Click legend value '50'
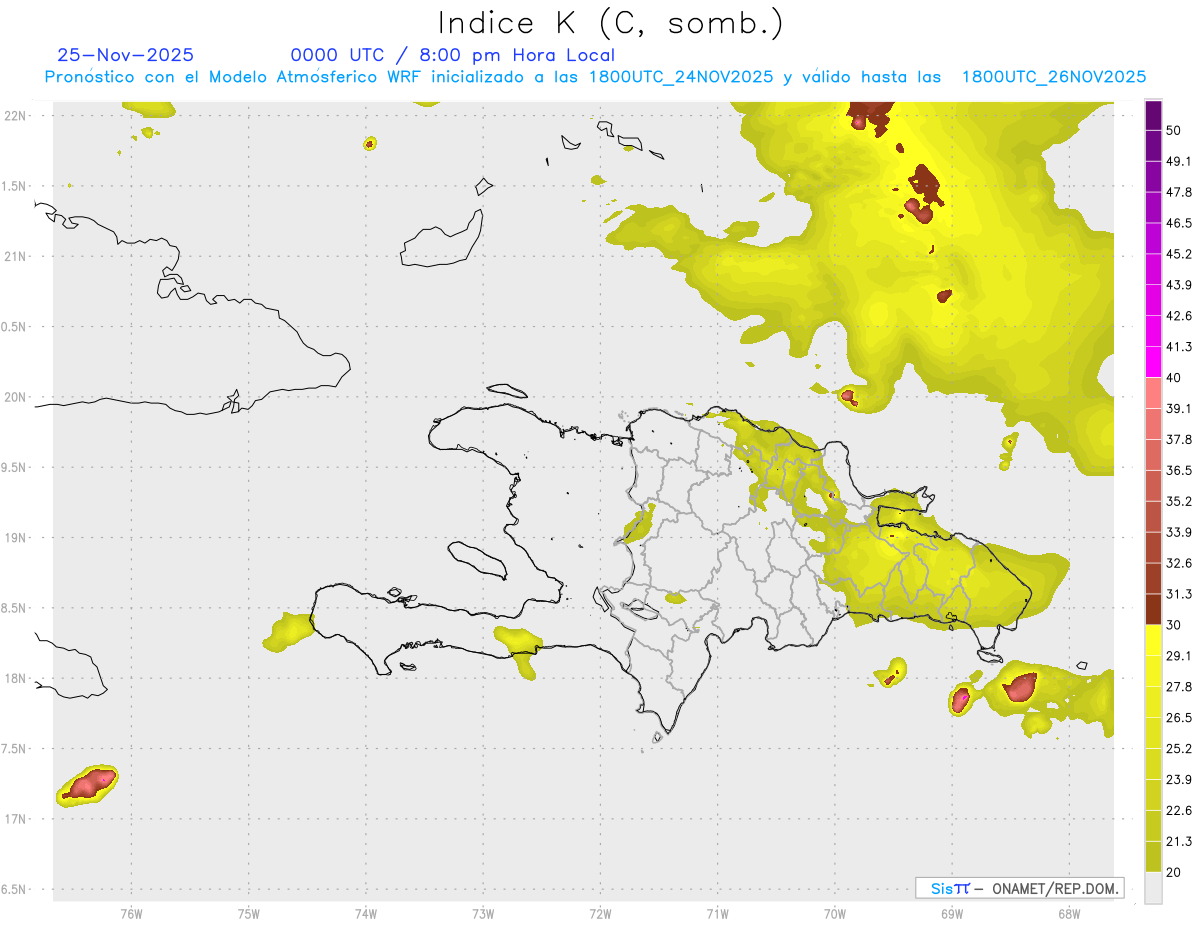The image size is (1200, 927). click(x=1174, y=130)
